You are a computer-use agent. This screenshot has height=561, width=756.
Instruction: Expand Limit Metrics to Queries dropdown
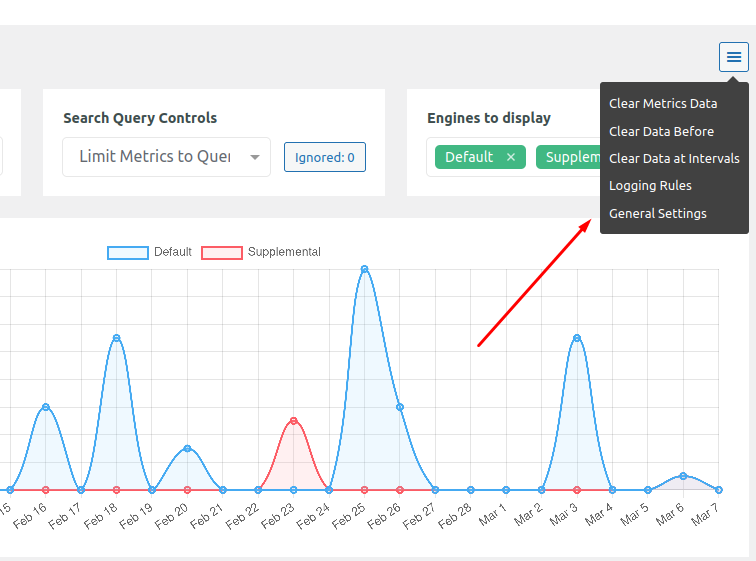166,157
